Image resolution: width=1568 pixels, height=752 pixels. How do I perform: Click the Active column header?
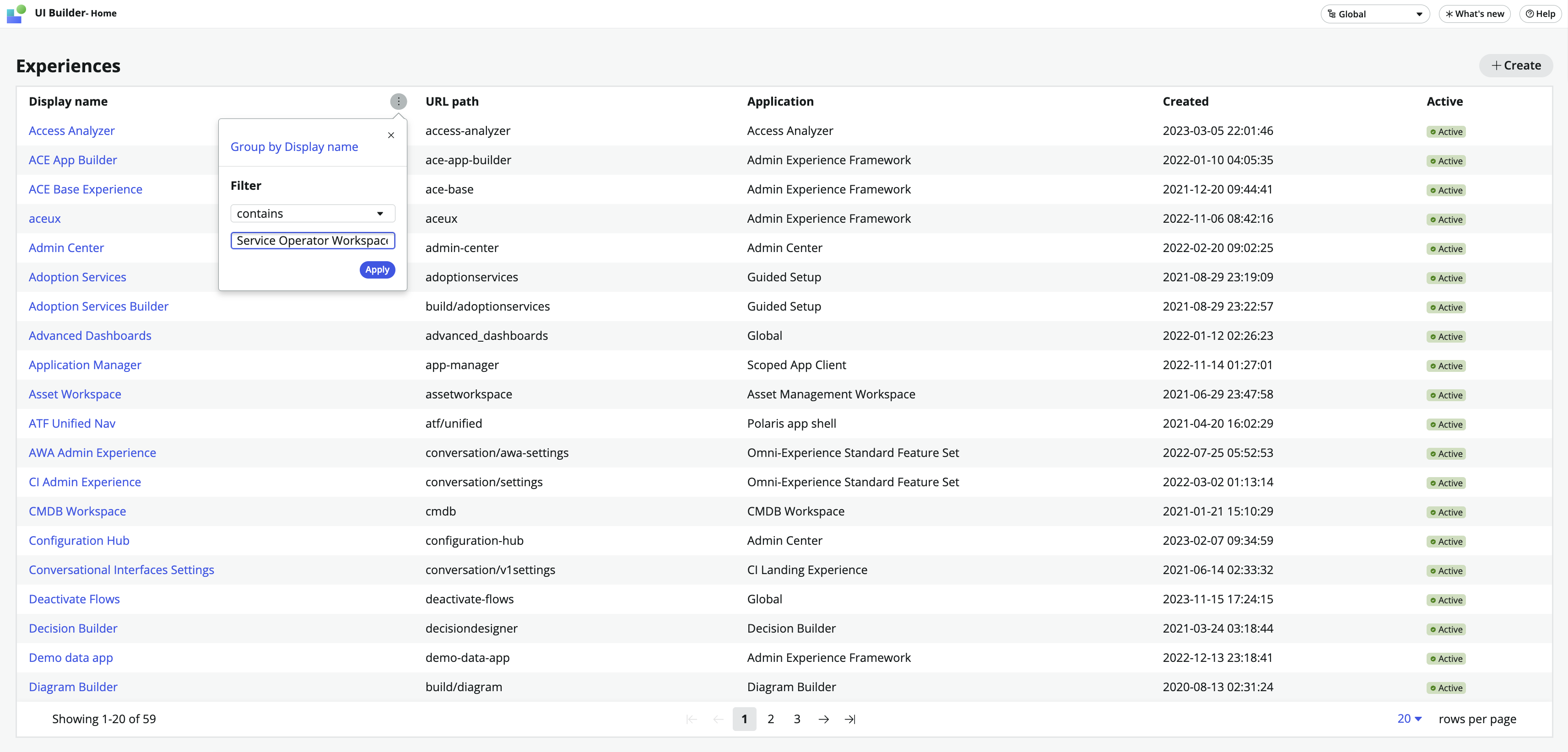(x=1444, y=102)
